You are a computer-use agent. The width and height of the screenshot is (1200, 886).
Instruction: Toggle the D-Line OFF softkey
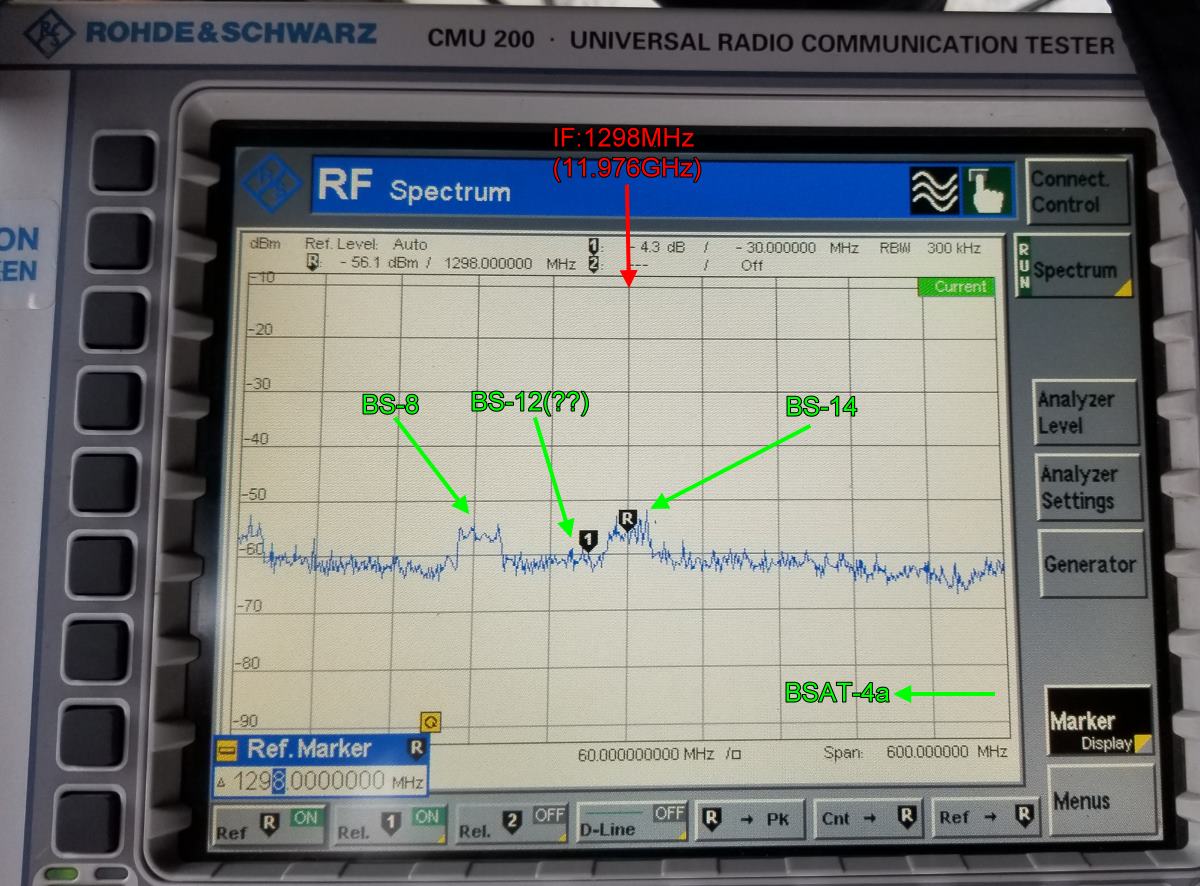[x=631, y=823]
